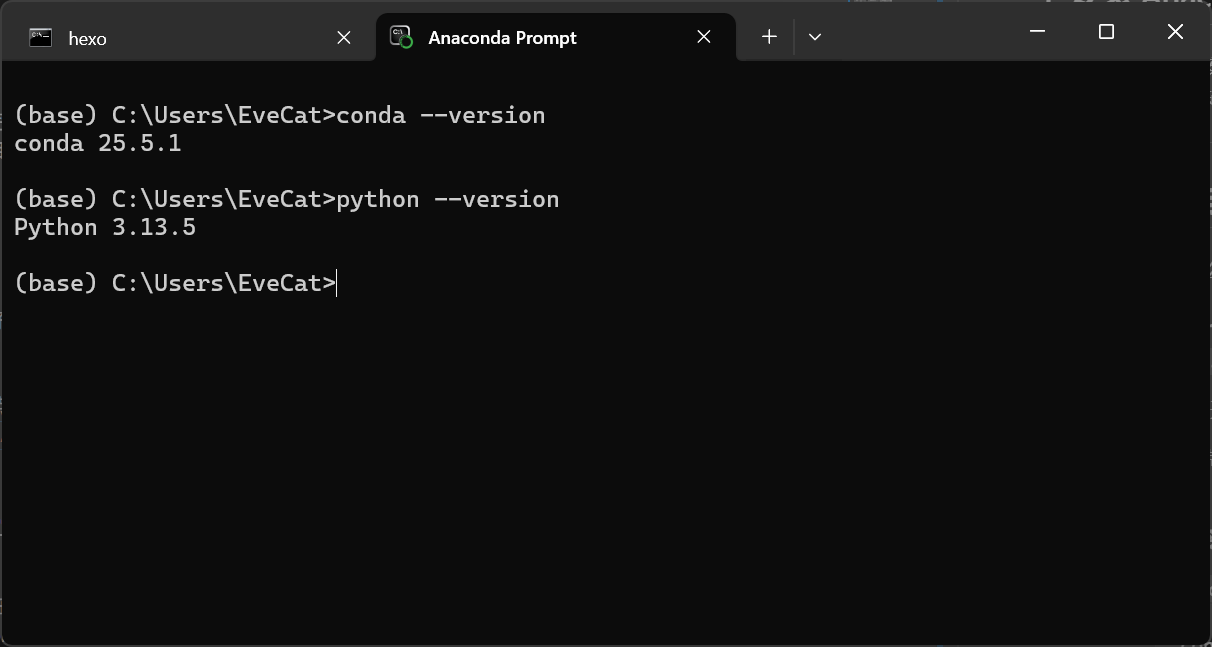Click empty title bar space right of dropdown
The width and height of the screenshot is (1212, 647).
click(x=920, y=36)
